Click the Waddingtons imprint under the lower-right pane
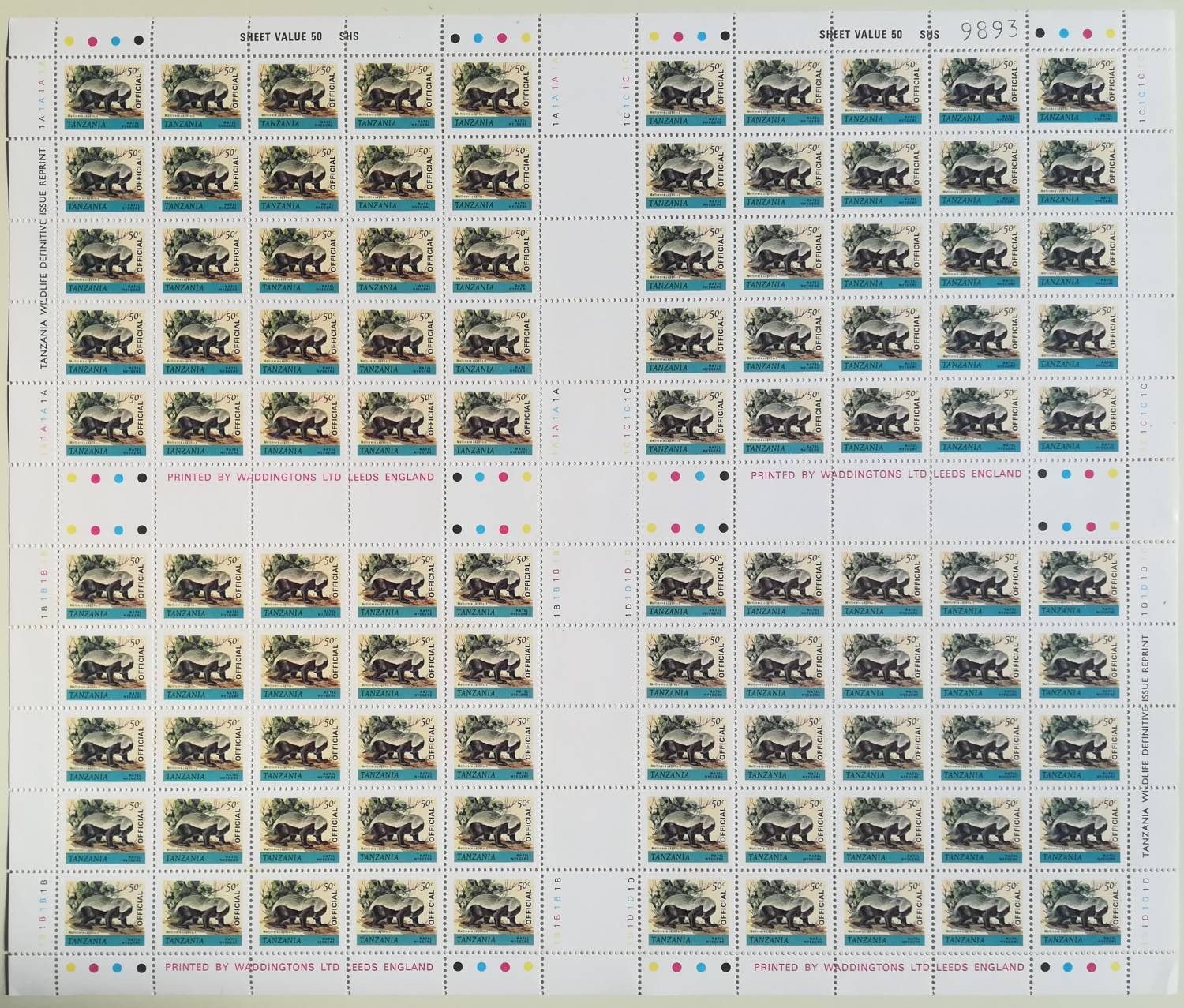 [889, 967]
